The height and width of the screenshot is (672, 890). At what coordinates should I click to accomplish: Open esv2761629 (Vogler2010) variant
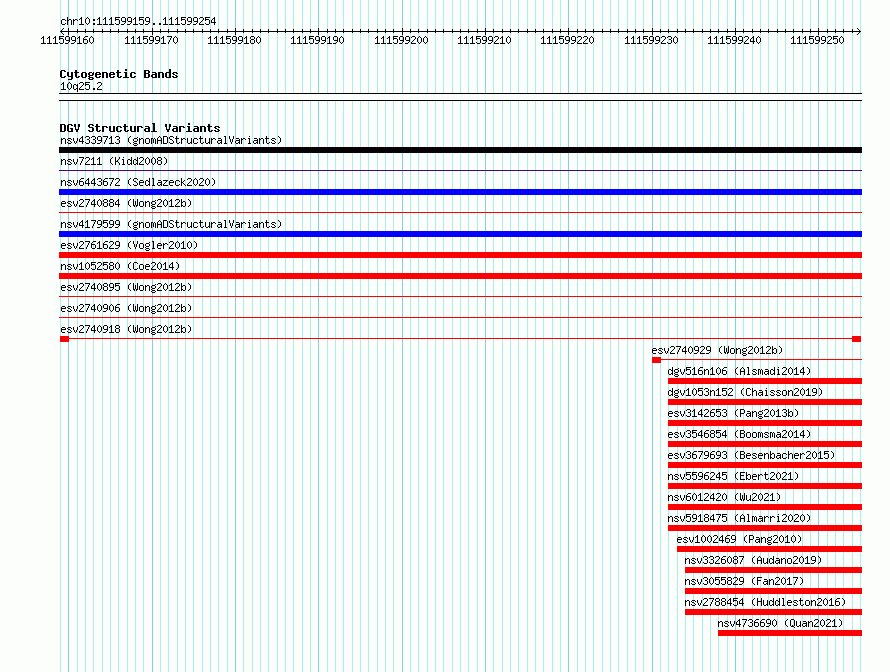click(x=129, y=245)
